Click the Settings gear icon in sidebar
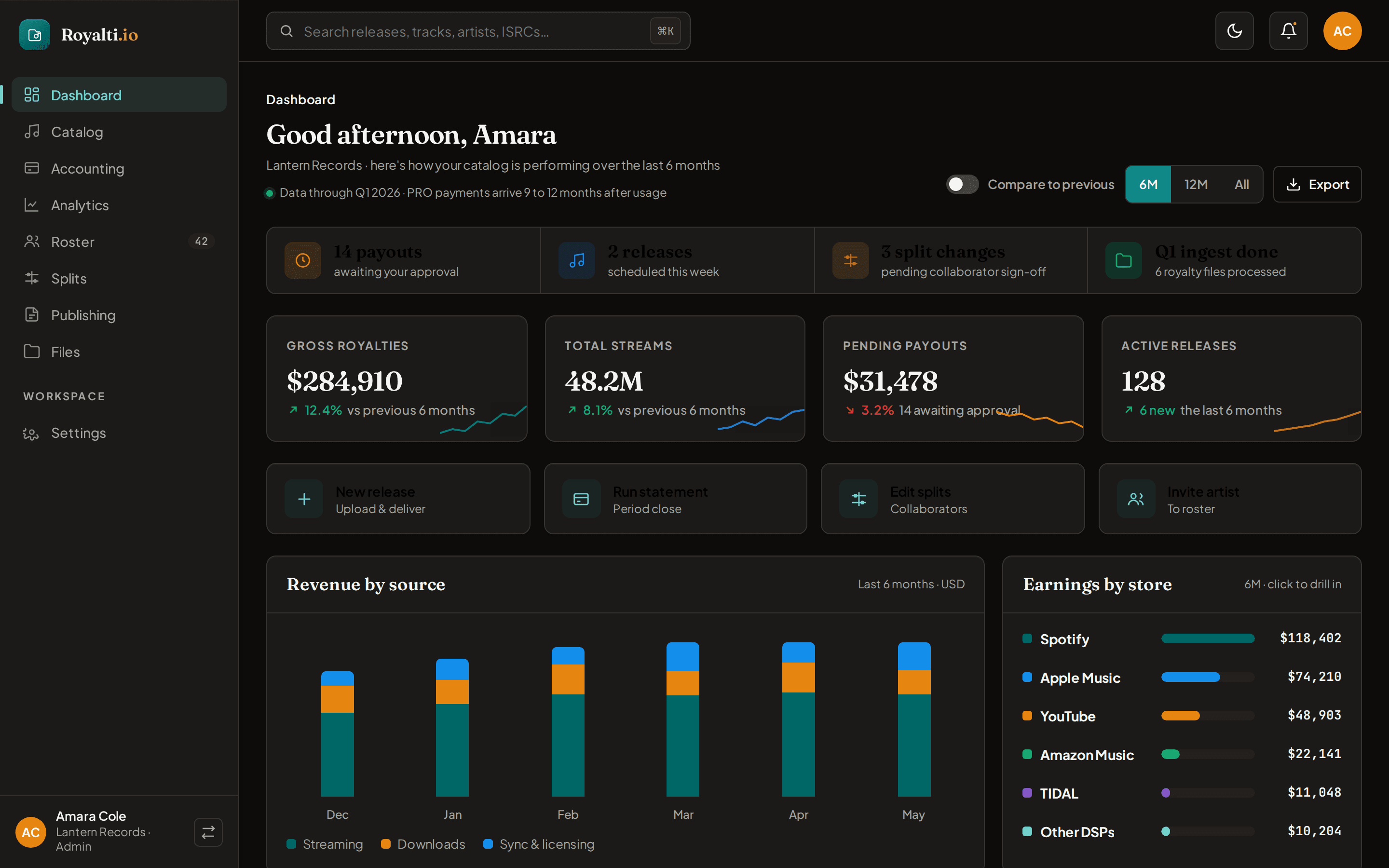 31,434
